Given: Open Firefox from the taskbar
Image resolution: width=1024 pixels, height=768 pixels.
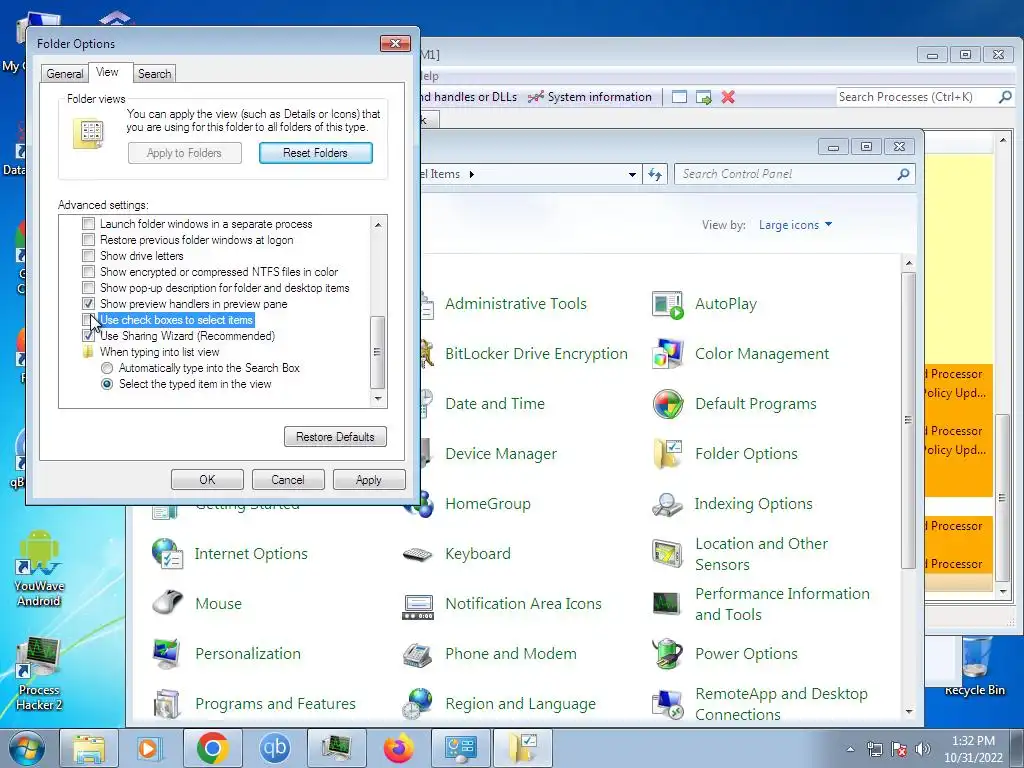Looking at the screenshot, I should point(398,748).
